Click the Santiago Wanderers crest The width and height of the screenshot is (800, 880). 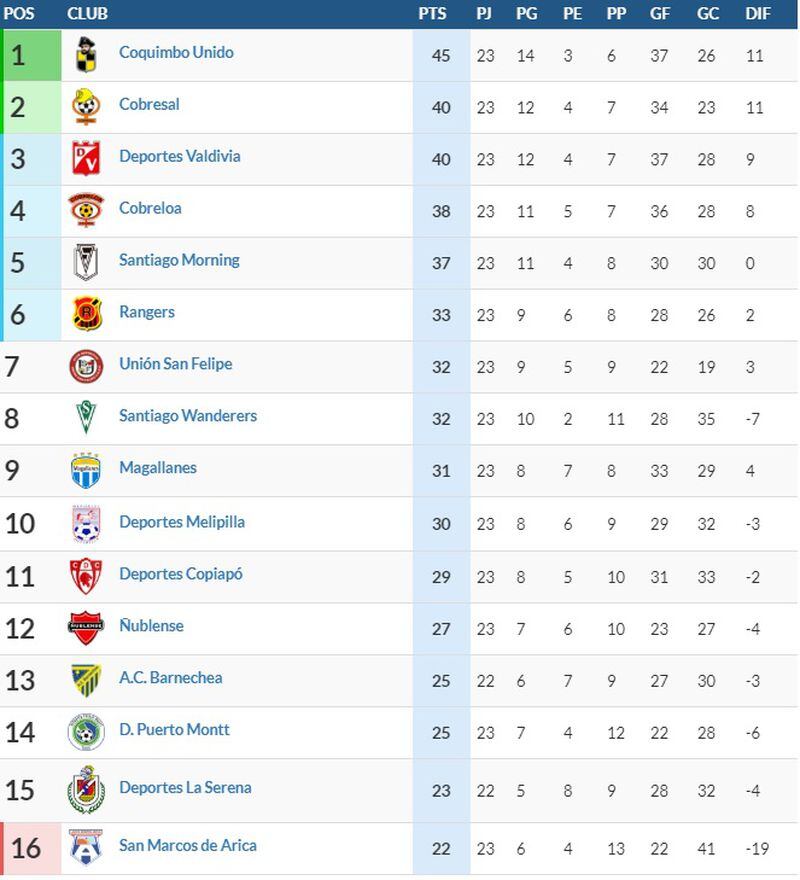[86, 418]
